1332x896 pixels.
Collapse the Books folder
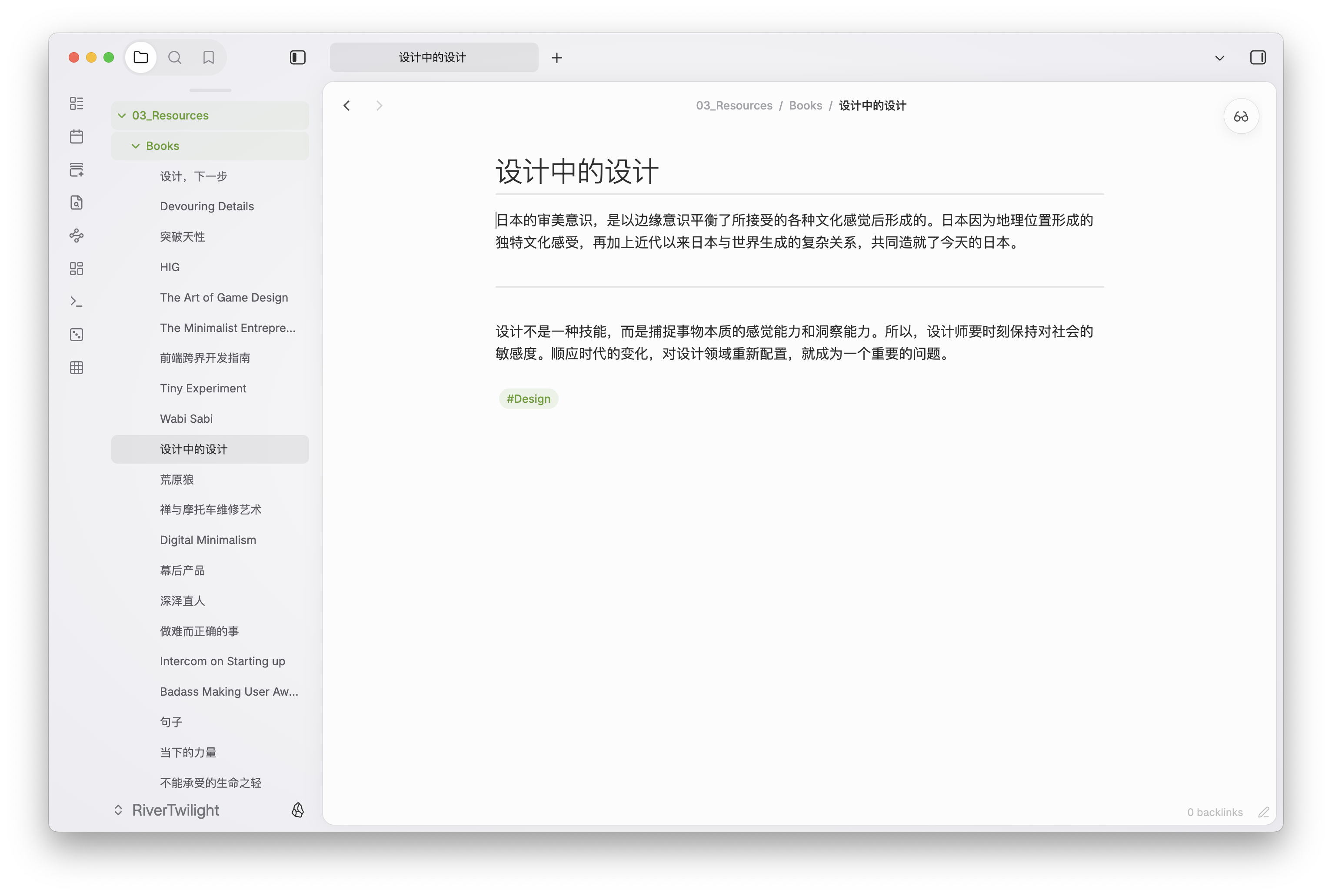click(x=136, y=146)
